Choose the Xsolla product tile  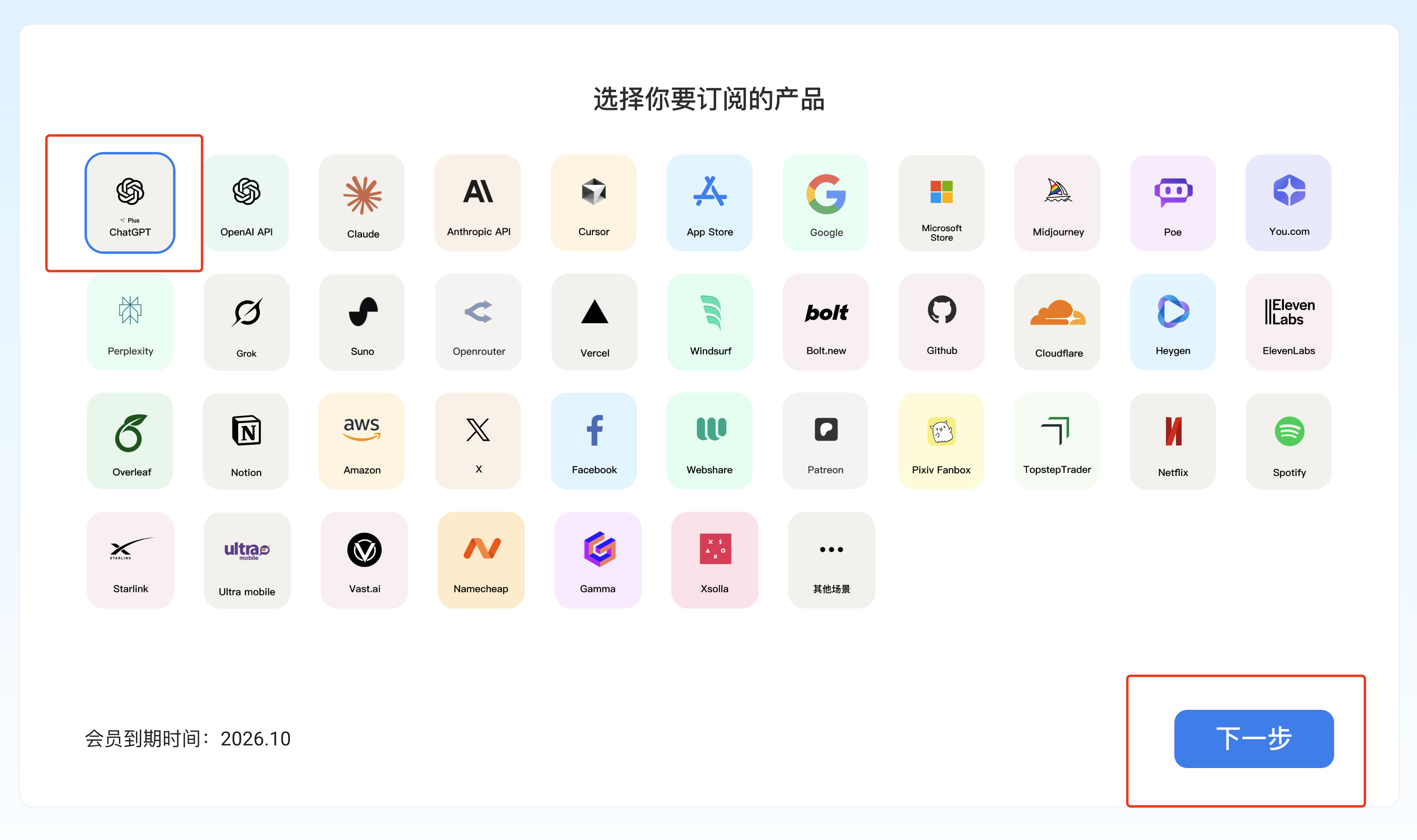[x=715, y=560]
